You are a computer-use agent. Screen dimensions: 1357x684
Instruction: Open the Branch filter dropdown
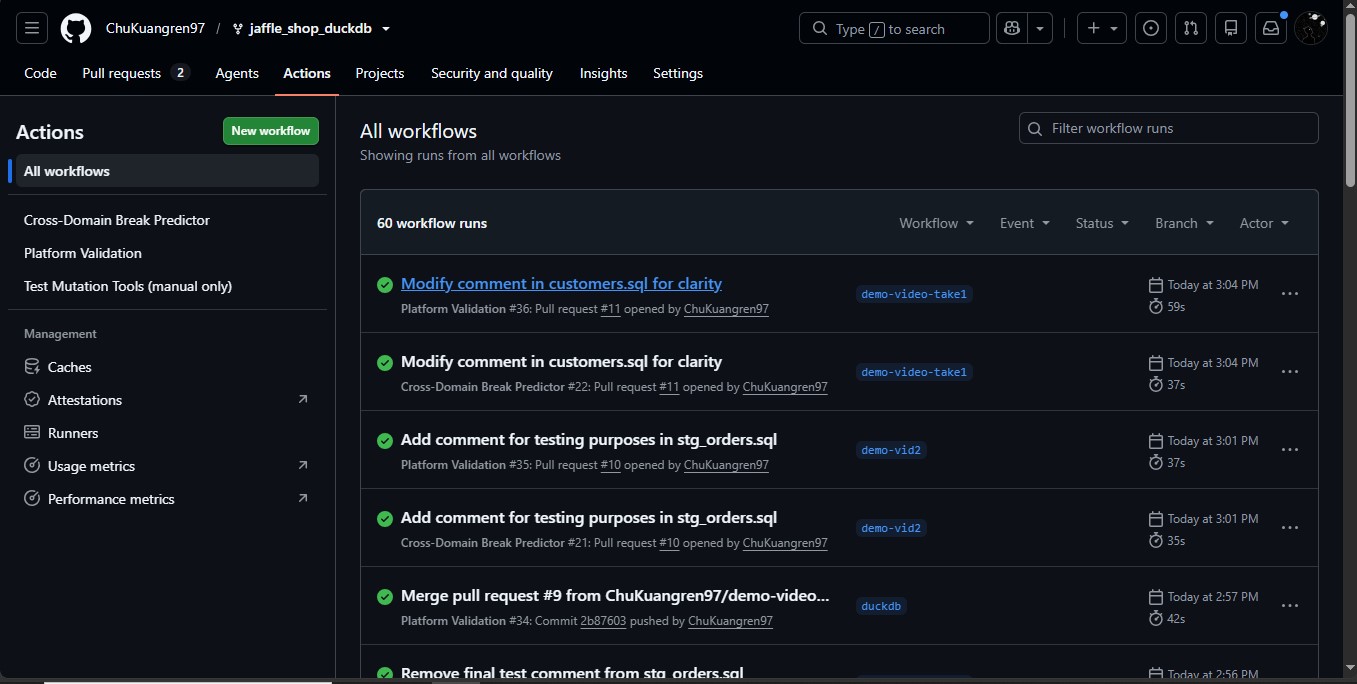[1184, 223]
